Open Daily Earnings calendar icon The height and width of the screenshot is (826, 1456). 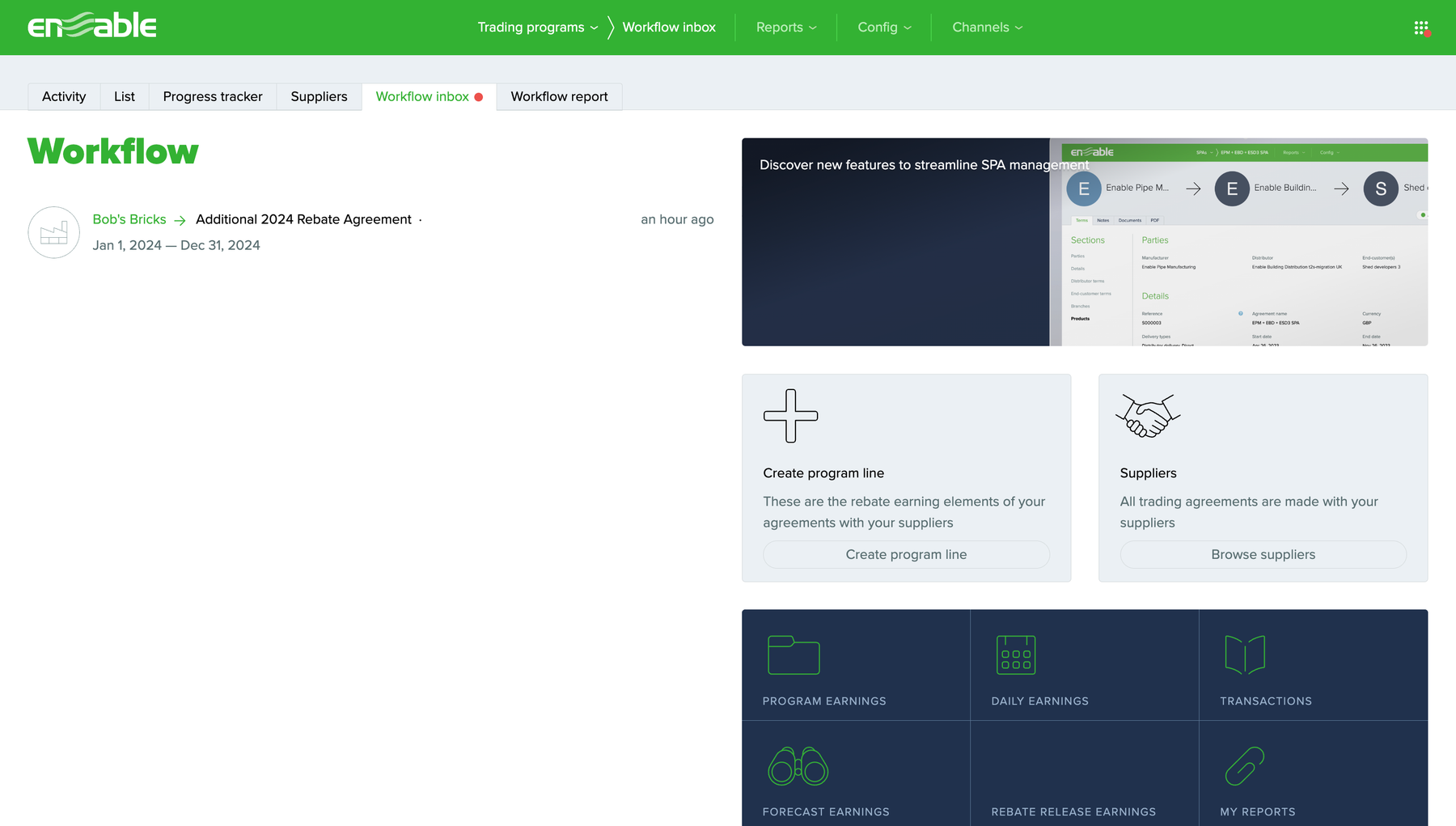[x=1016, y=654]
